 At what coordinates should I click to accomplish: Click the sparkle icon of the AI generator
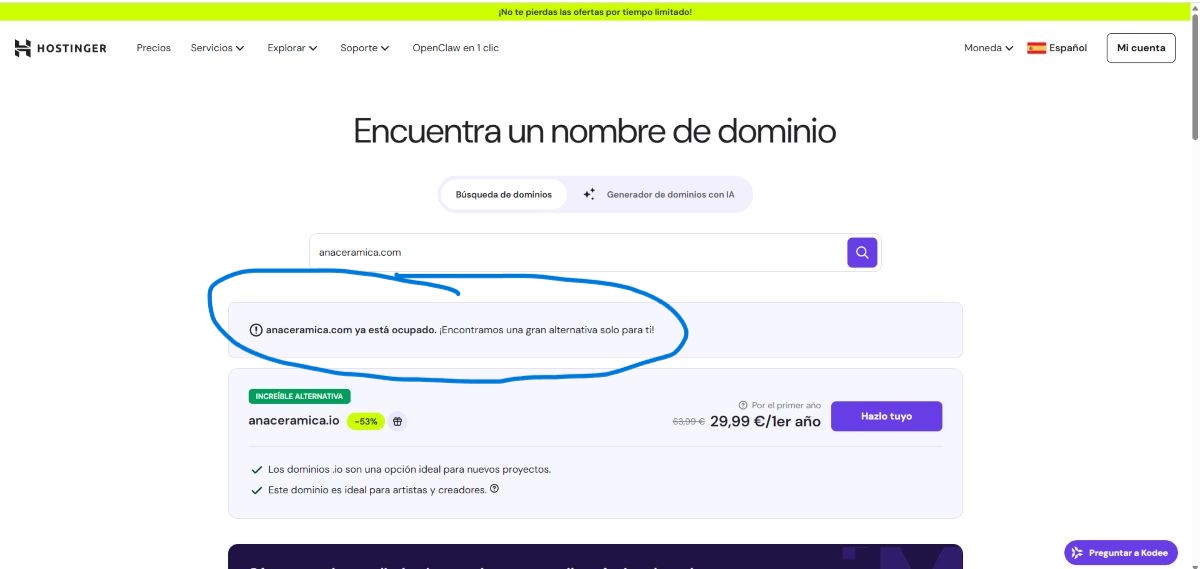[x=590, y=194]
